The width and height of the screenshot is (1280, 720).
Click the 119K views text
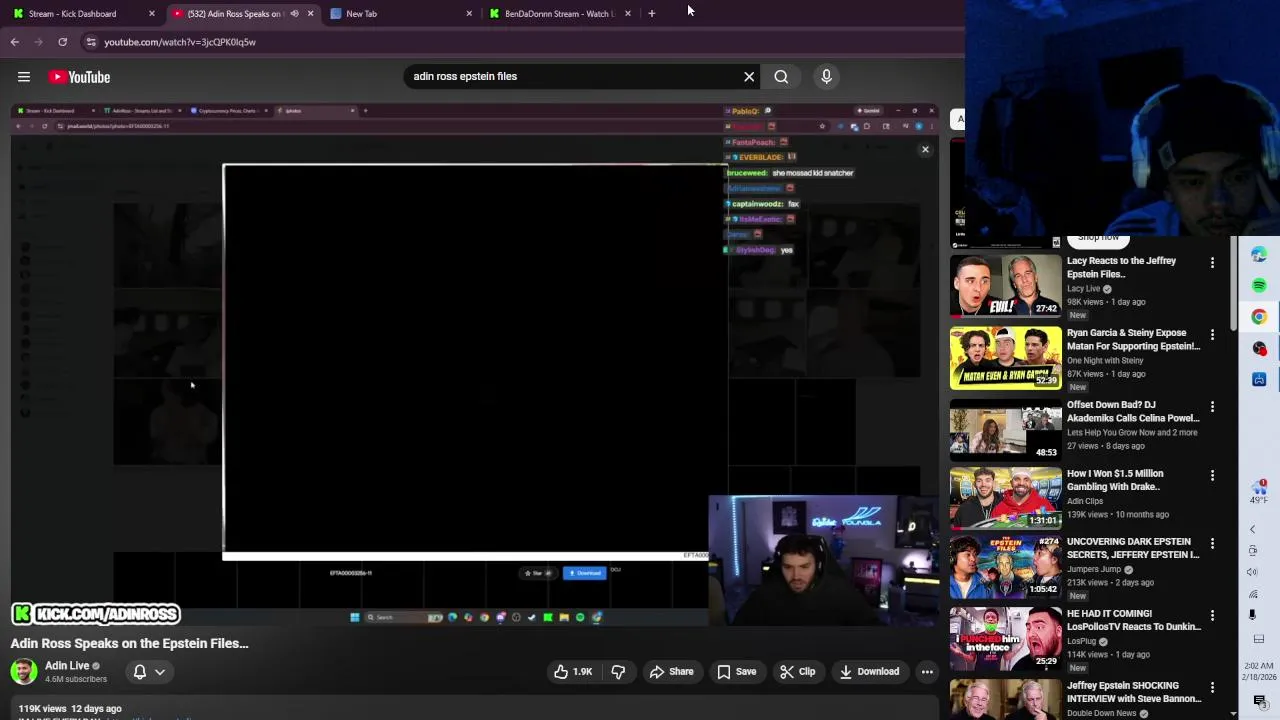43,709
